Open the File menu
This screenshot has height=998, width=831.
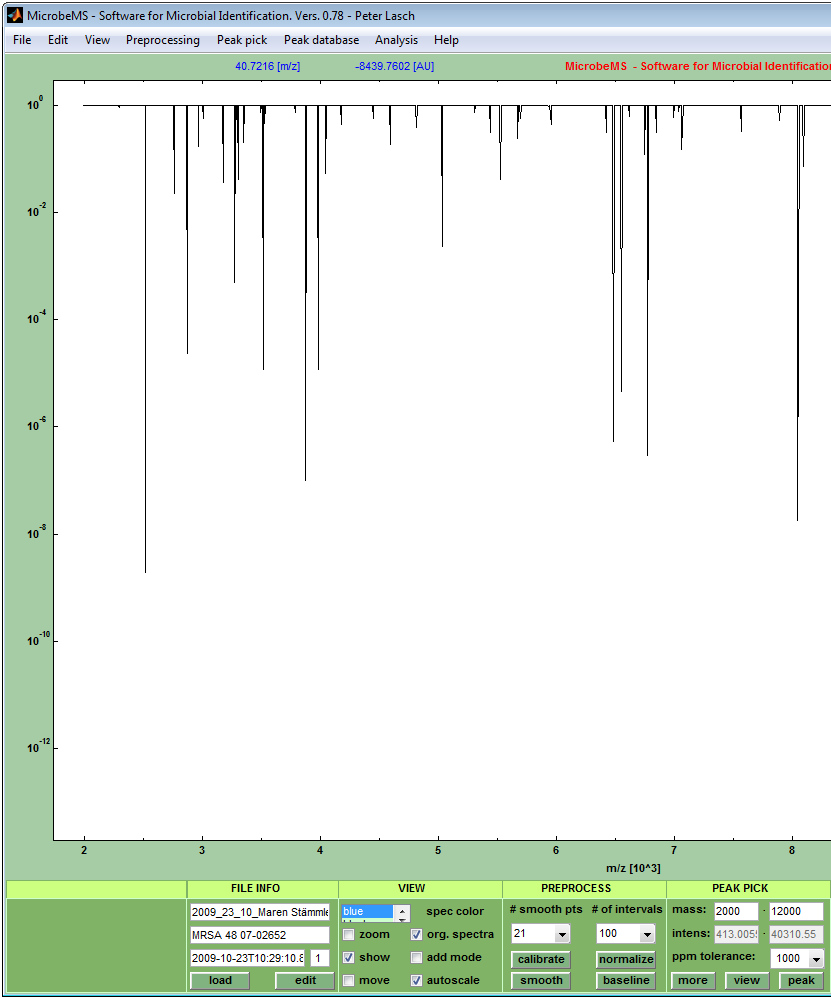pyautogui.click(x=22, y=40)
